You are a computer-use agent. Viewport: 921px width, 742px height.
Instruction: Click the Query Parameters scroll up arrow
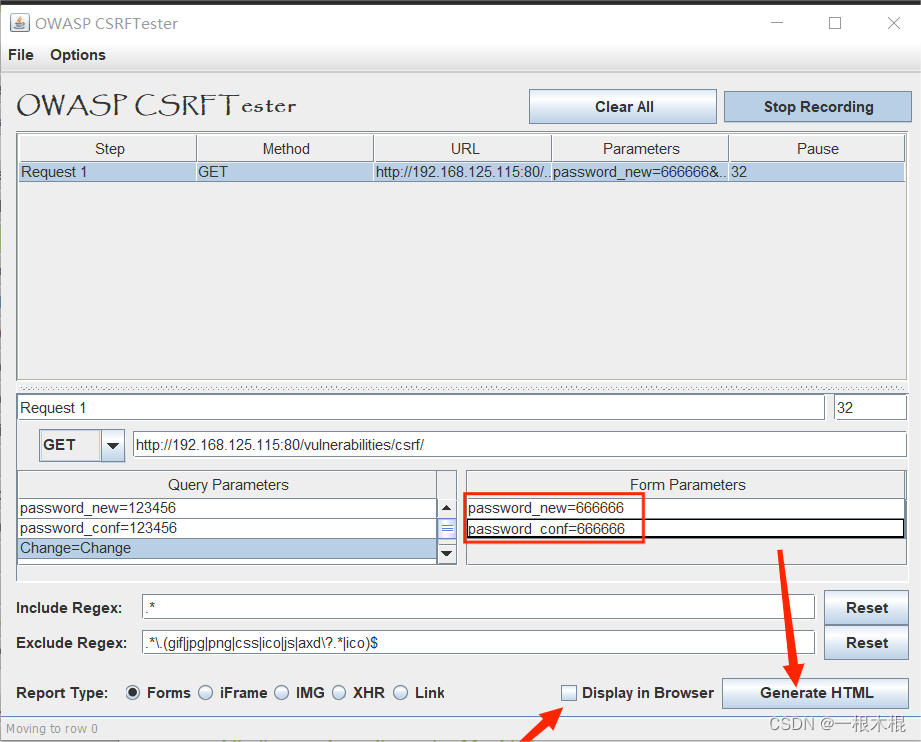(447, 508)
